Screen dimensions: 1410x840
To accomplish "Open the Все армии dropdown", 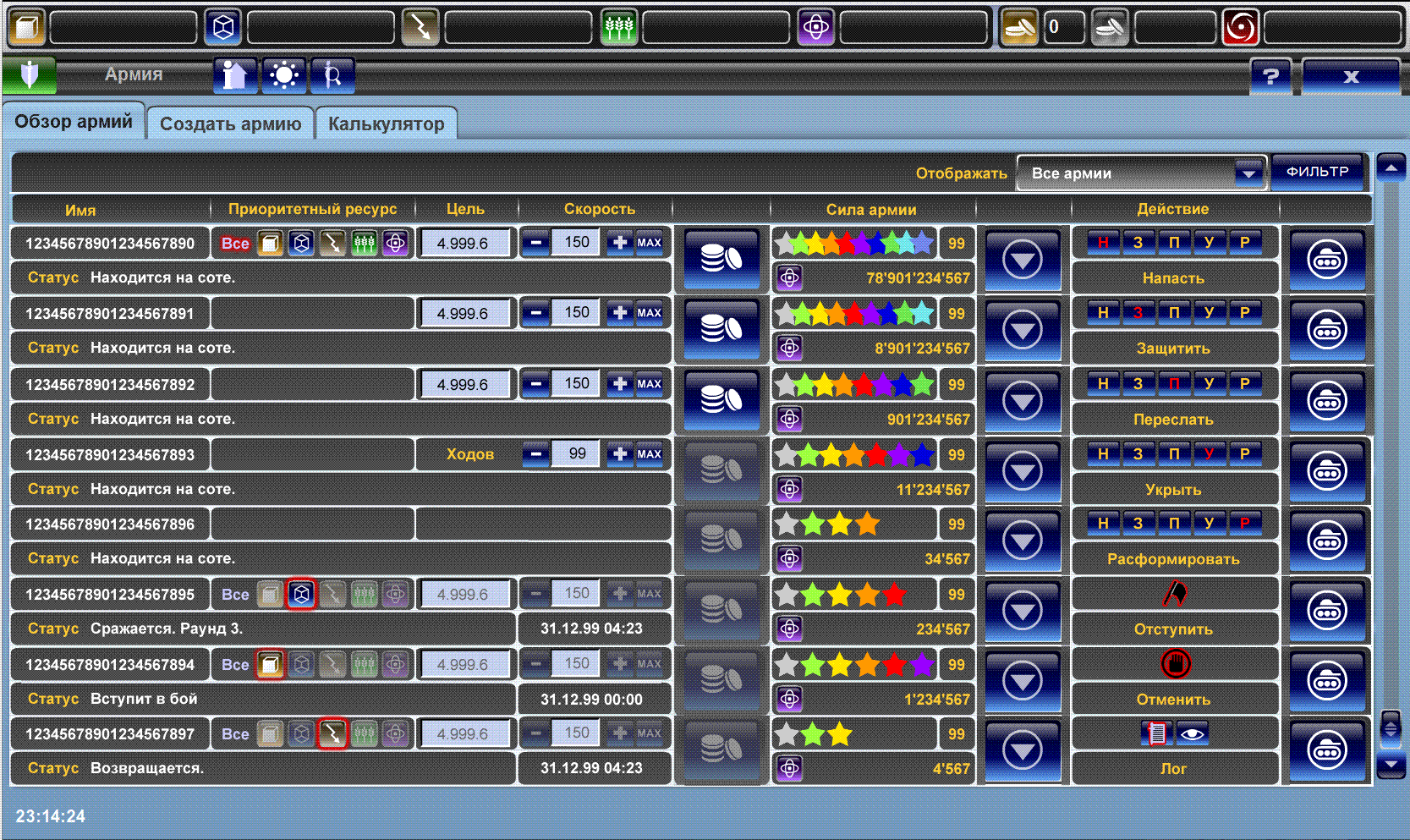I will pyautogui.click(x=1140, y=173).
